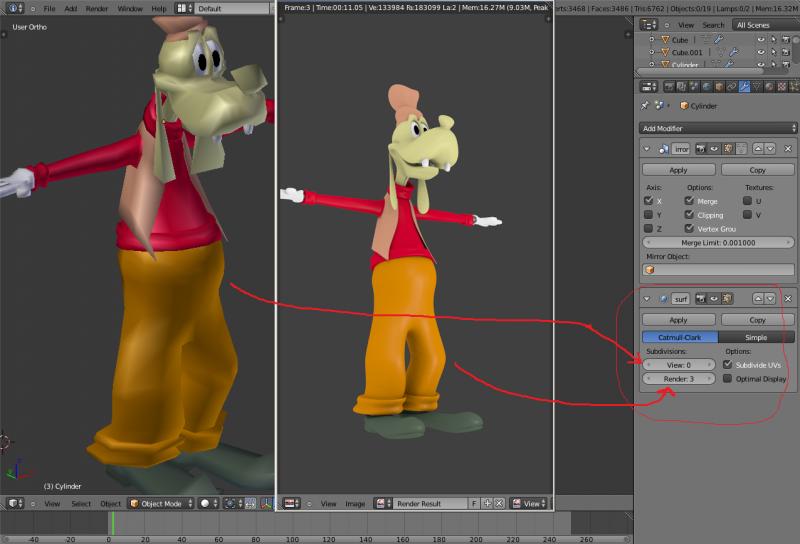Toggle the Clipping option checkbox

689,214
